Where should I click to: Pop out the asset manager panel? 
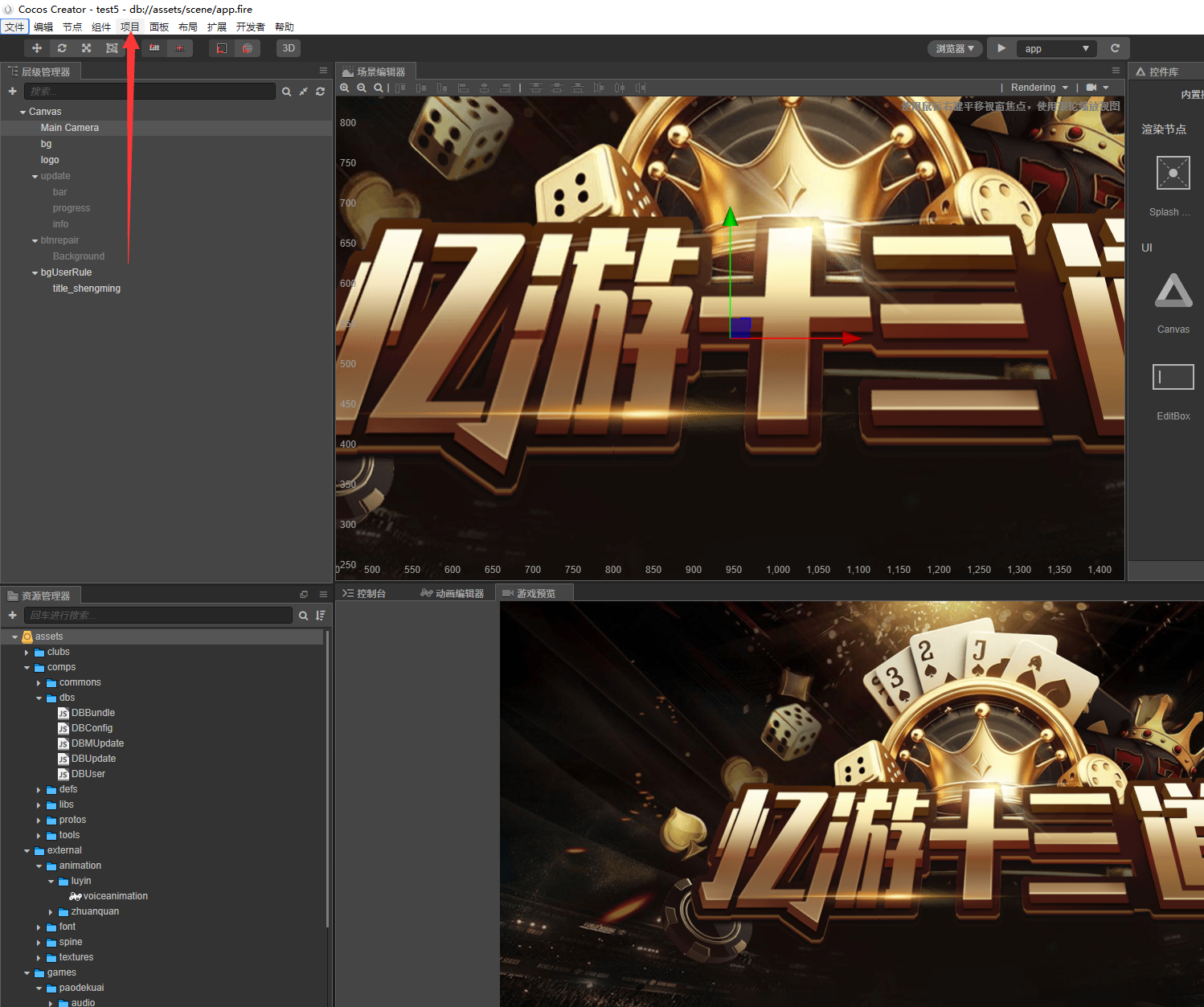(x=304, y=595)
